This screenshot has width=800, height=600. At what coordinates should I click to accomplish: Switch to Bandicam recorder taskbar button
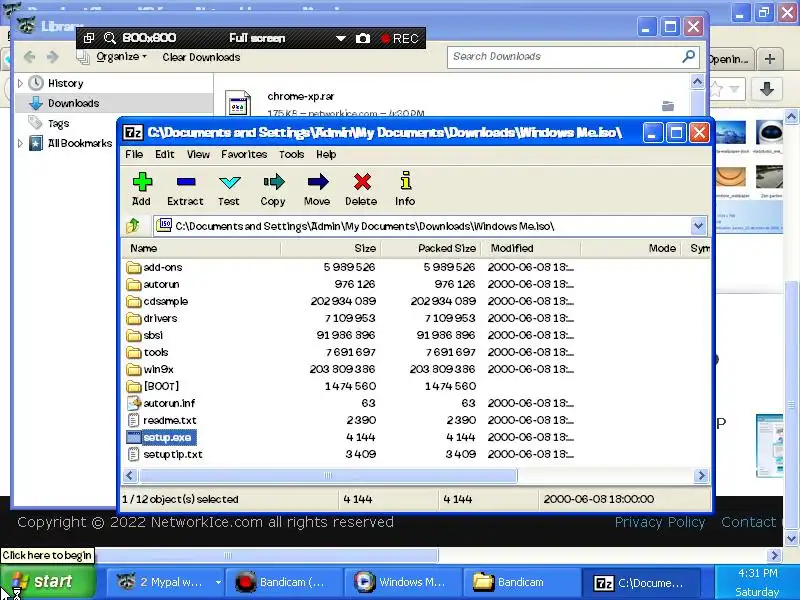tap(286, 582)
